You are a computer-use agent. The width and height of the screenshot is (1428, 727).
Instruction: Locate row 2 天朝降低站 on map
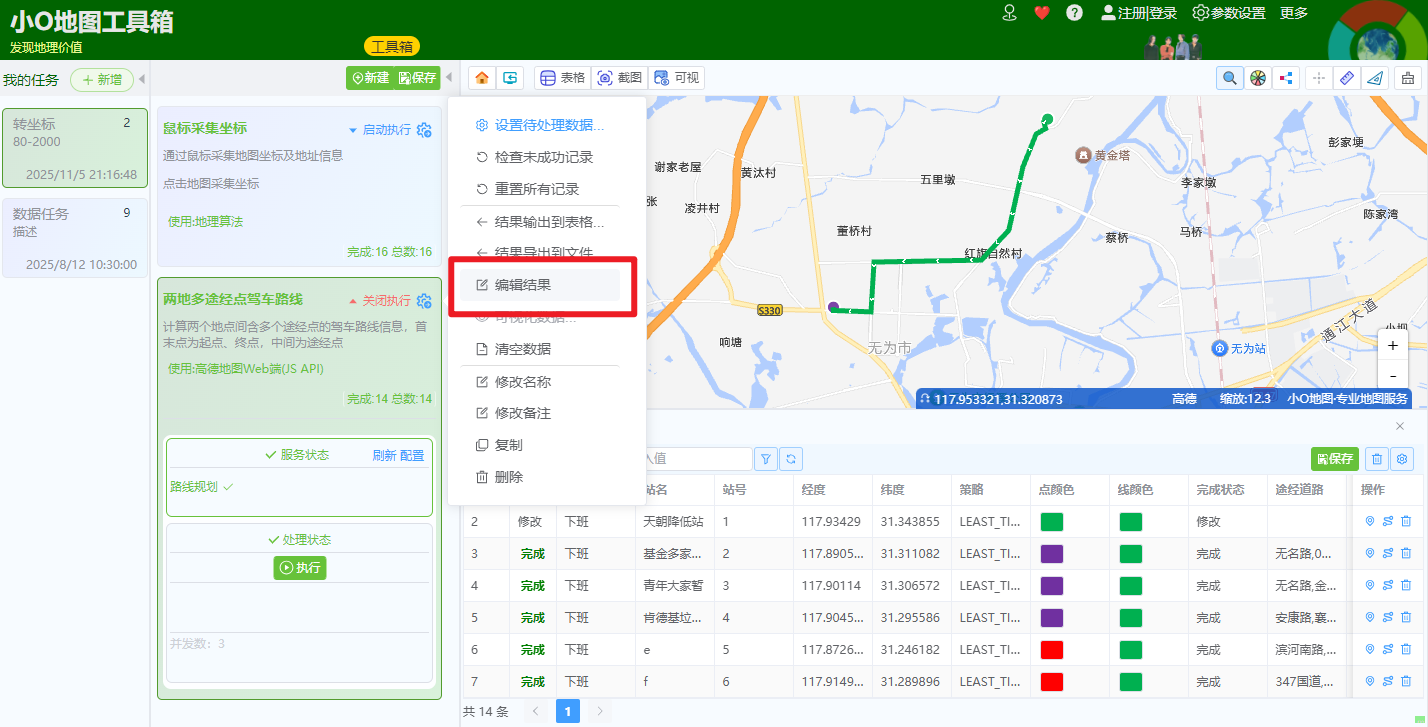1370,521
